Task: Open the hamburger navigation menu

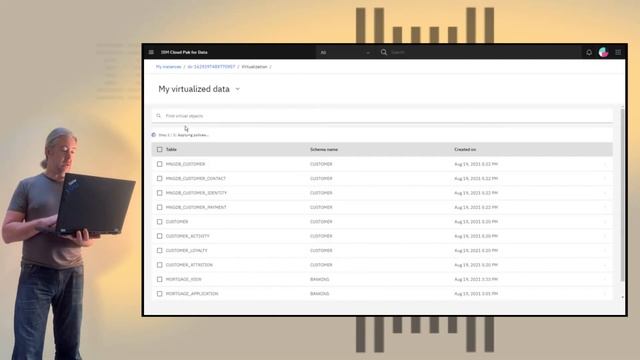Action: [x=151, y=52]
